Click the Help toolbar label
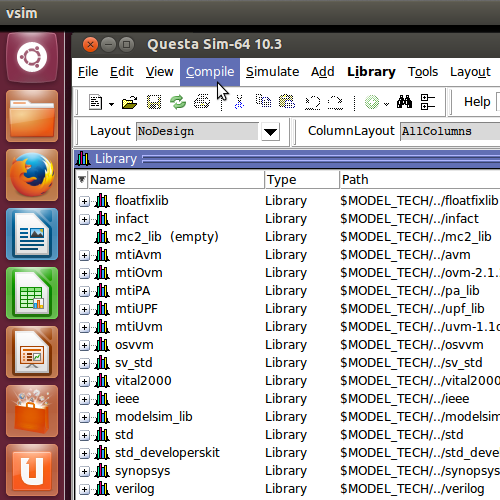Viewport: 500px width, 500px height. (477, 102)
